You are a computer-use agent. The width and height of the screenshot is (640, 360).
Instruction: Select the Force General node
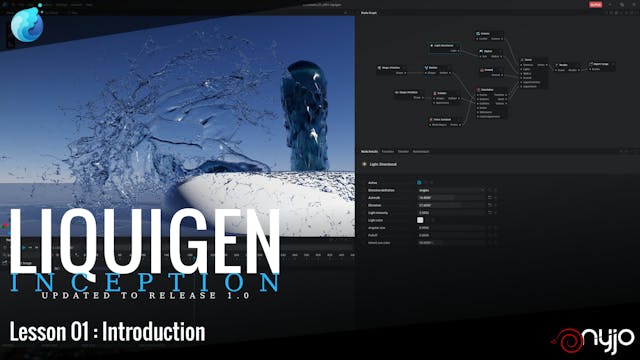[445, 122]
